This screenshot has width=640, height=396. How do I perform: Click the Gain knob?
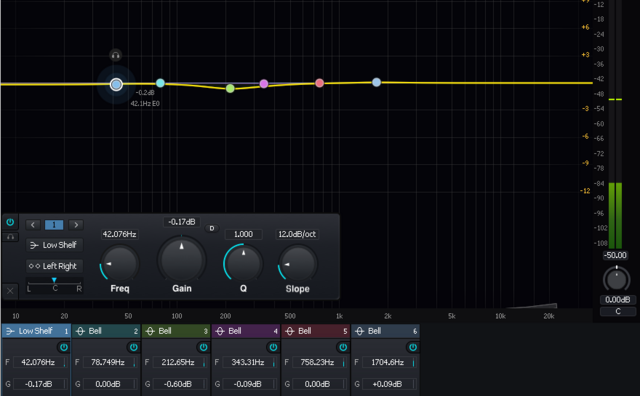(182, 259)
